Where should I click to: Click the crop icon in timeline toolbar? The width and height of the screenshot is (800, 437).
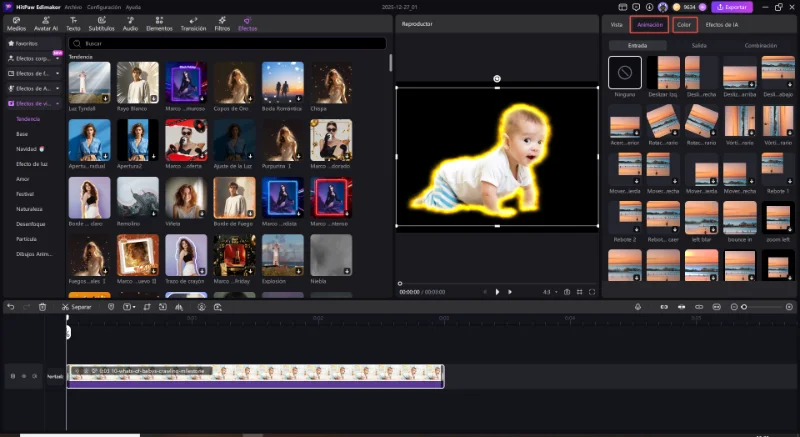[x=147, y=307]
